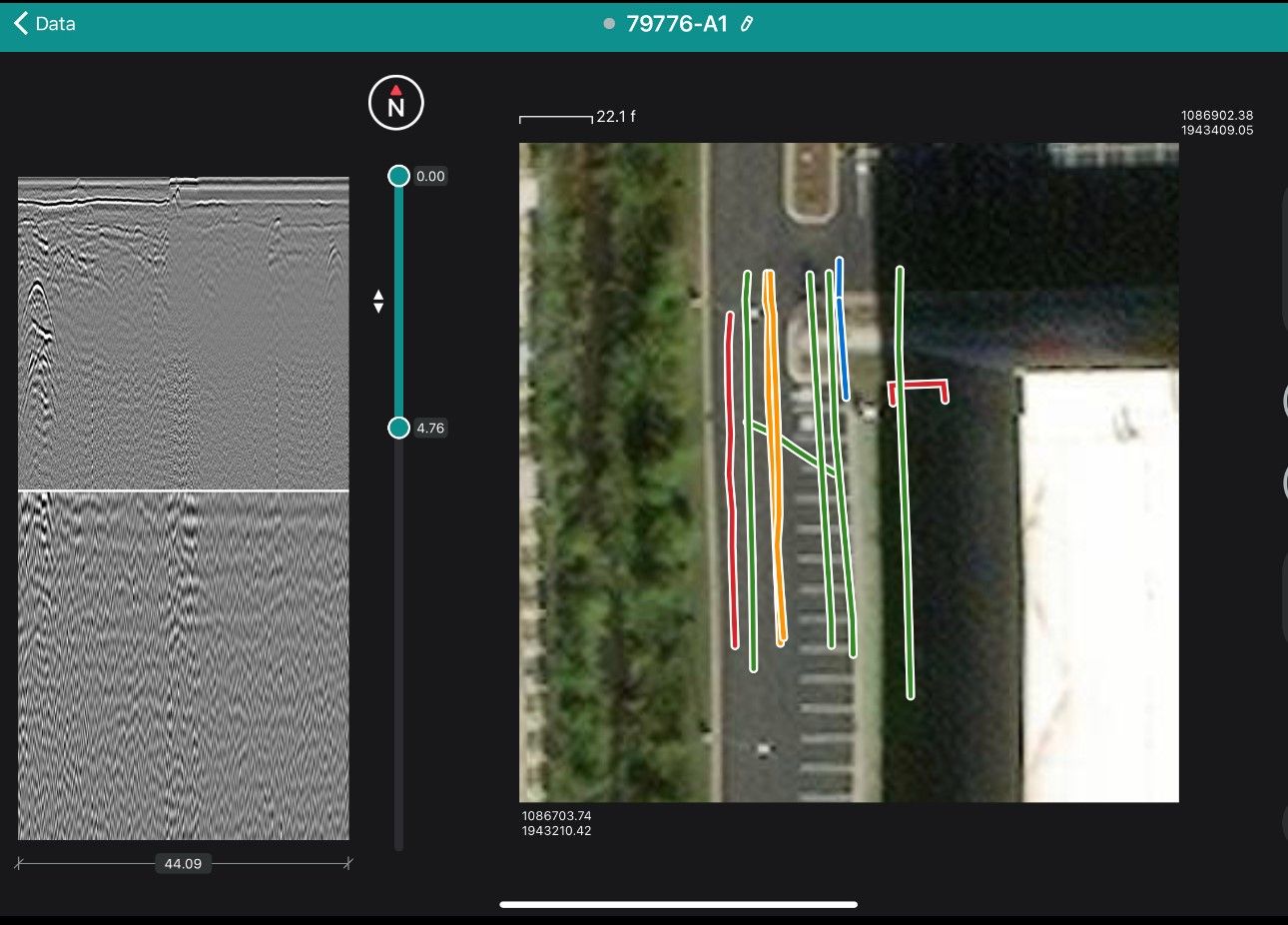1288x925 pixels.
Task: Click the white depth line in radargram
Action: (x=183, y=490)
